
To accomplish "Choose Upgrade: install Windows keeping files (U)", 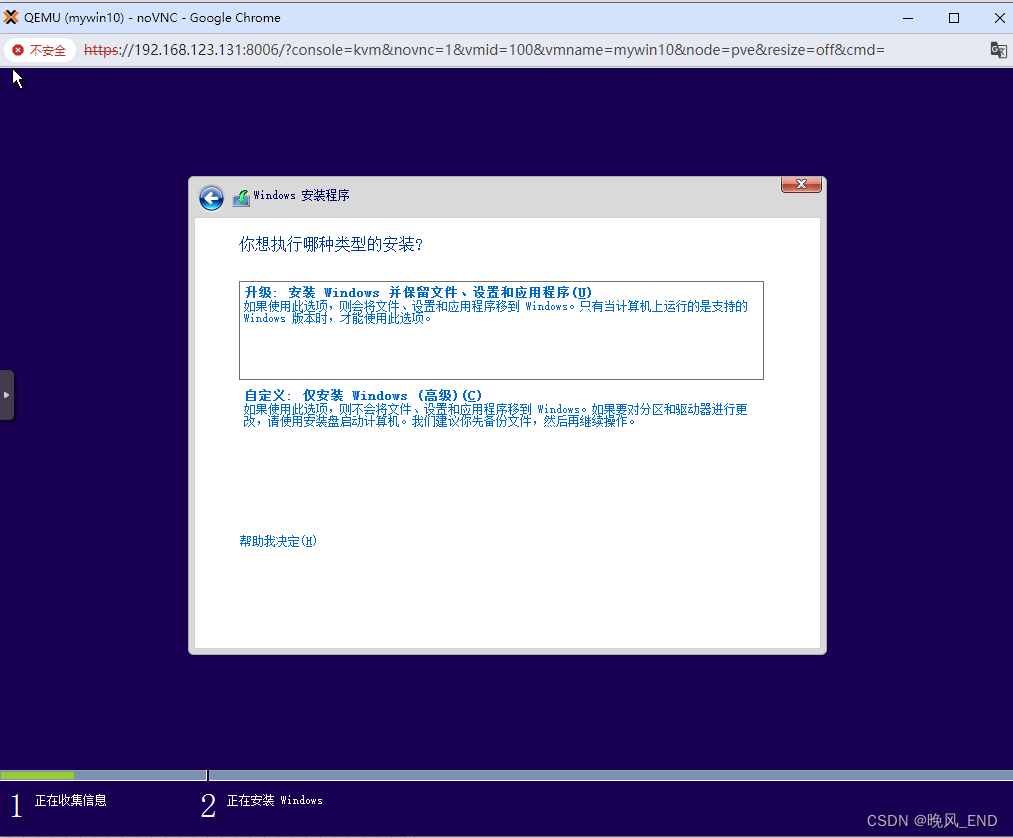I will click(x=501, y=330).
